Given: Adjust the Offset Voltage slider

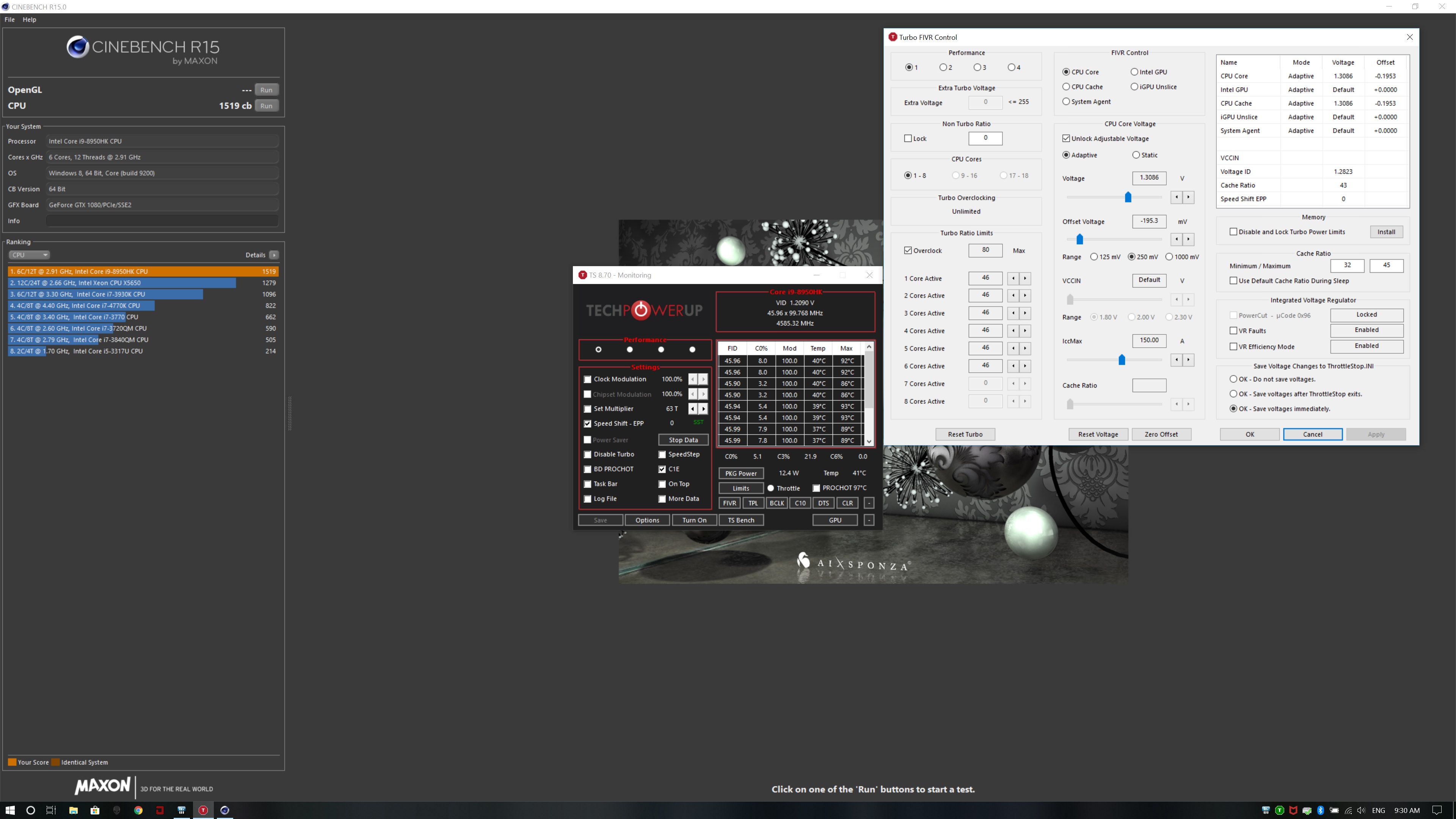Looking at the screenshot, I should pyautogui.click(x=1079, y=239).
